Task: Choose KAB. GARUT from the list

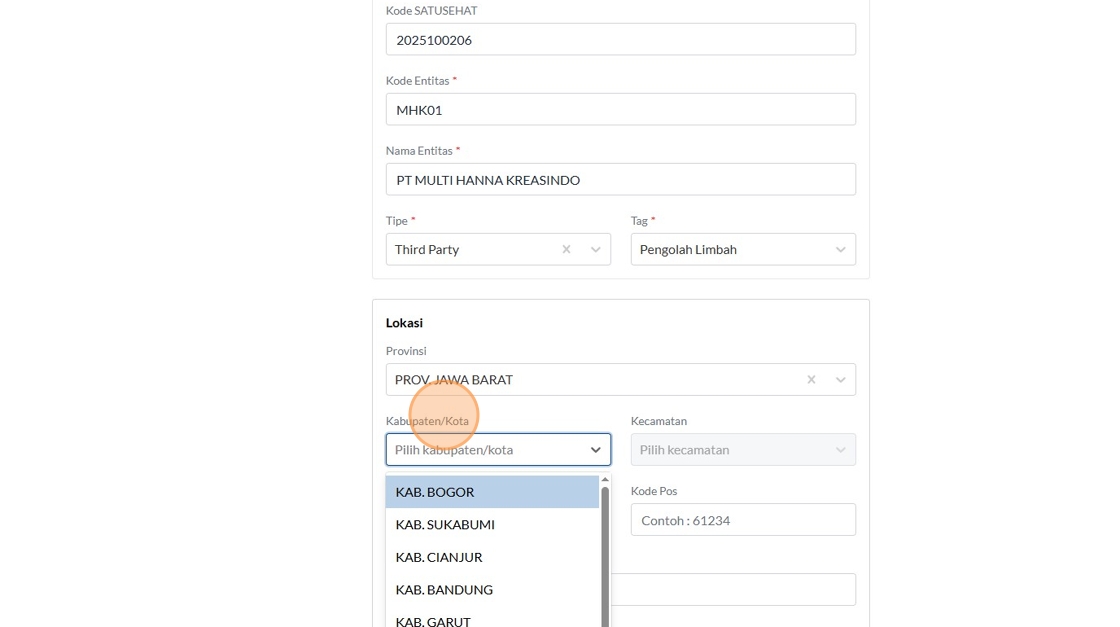Action: (492, 619)
